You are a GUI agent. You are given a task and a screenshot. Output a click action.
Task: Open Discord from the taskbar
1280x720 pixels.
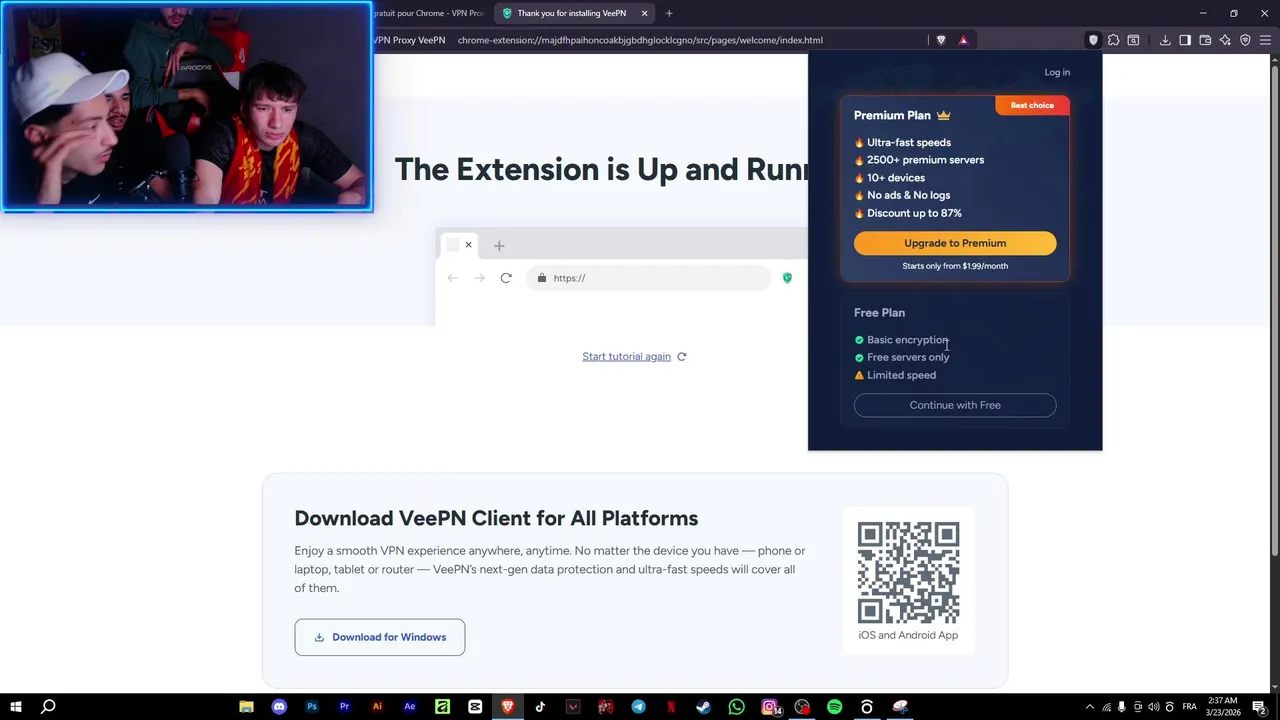[279, 707]
